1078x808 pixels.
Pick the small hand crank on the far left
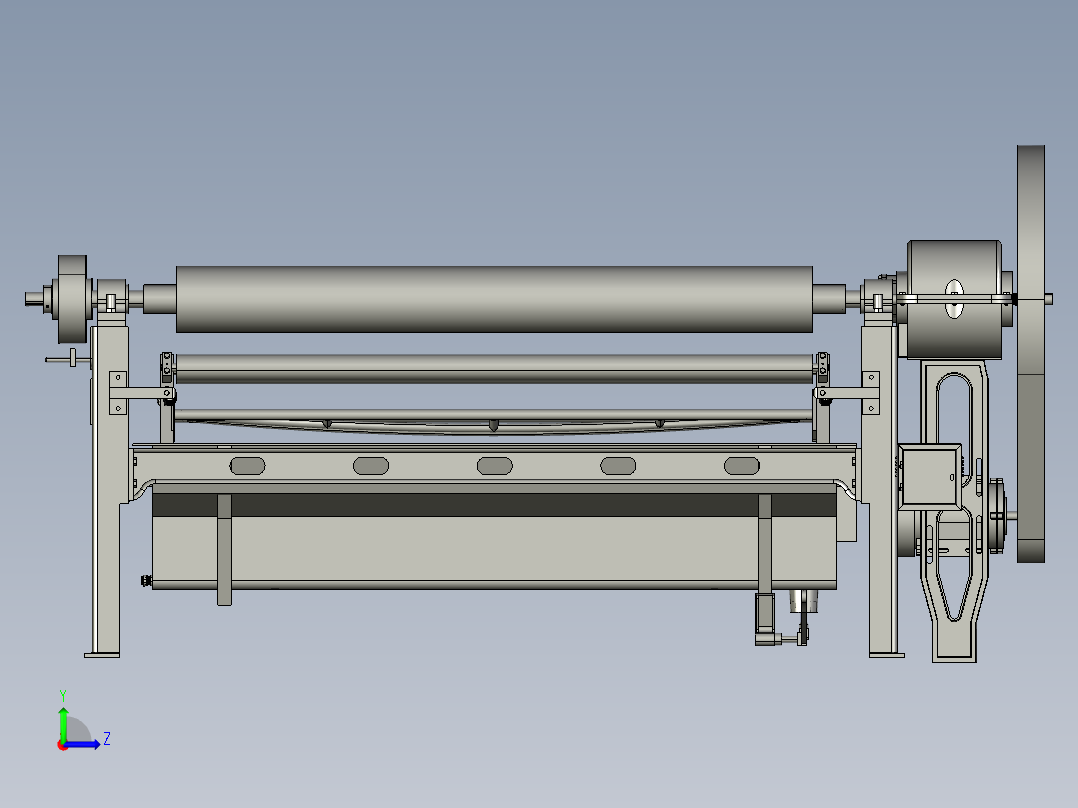coord(67,358)
